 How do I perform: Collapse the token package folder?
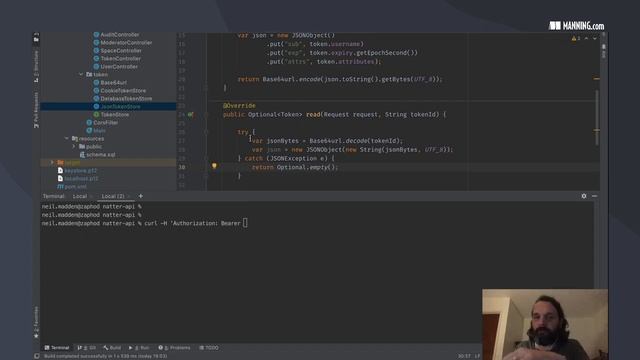(81, 74)
